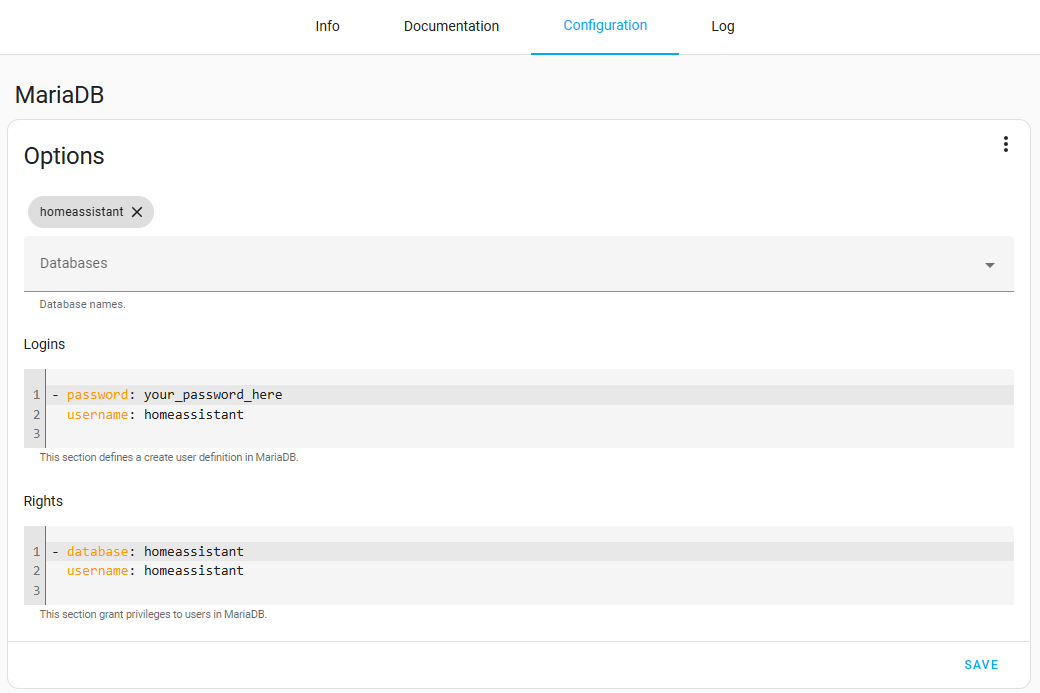Open the Documentation tab

point(451,27)
